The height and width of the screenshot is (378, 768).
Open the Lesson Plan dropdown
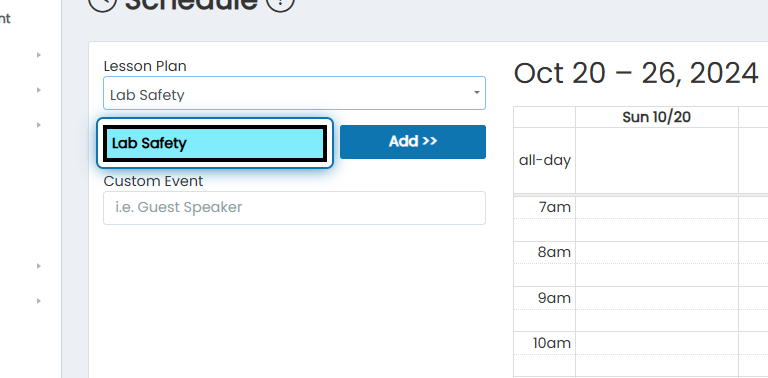click(x=294, y=93)
